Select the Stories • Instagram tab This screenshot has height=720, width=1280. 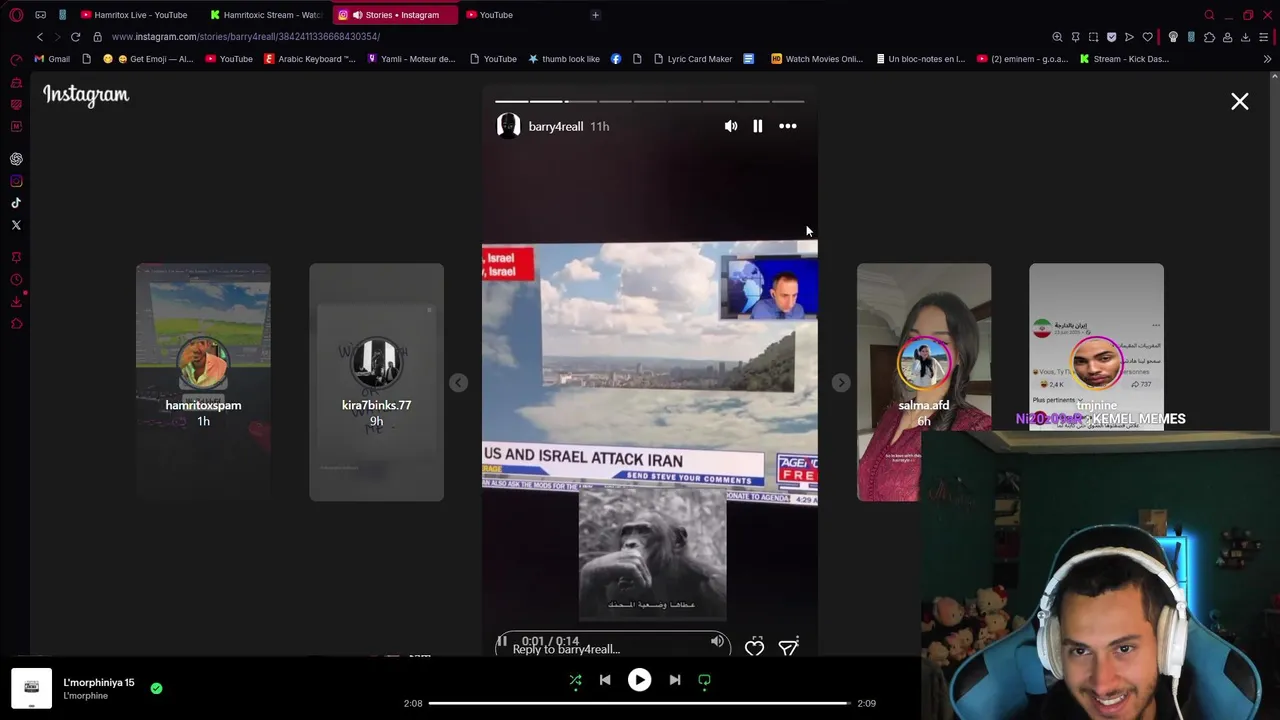[x=395, y=15]
